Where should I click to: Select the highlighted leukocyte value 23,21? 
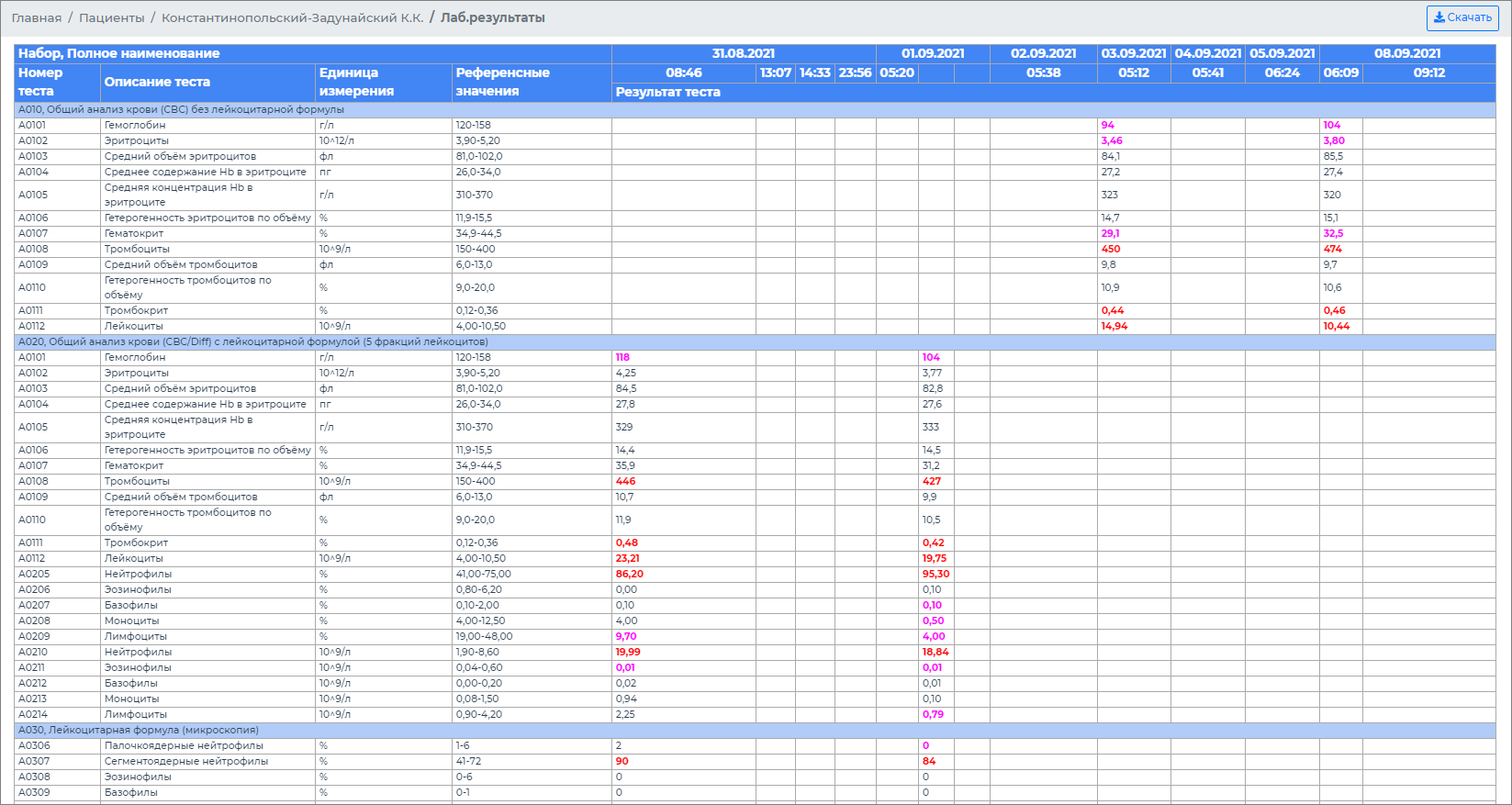click(627, 558)
